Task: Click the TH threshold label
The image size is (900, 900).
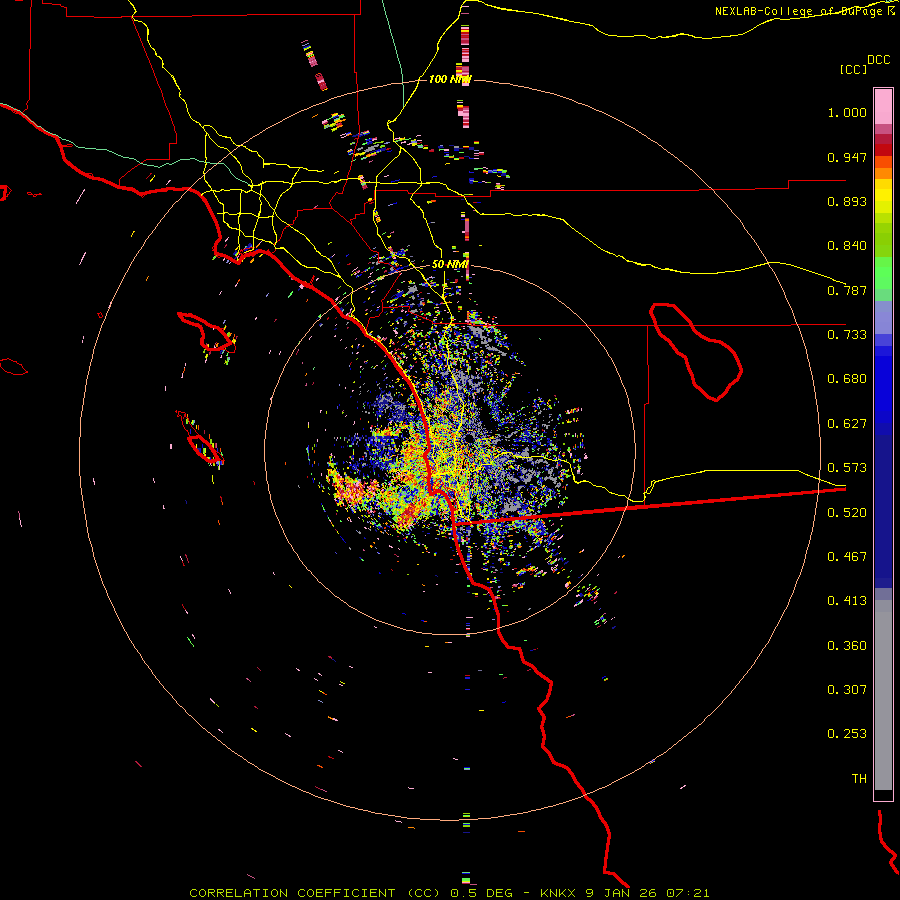Action: tap(859, 779)
